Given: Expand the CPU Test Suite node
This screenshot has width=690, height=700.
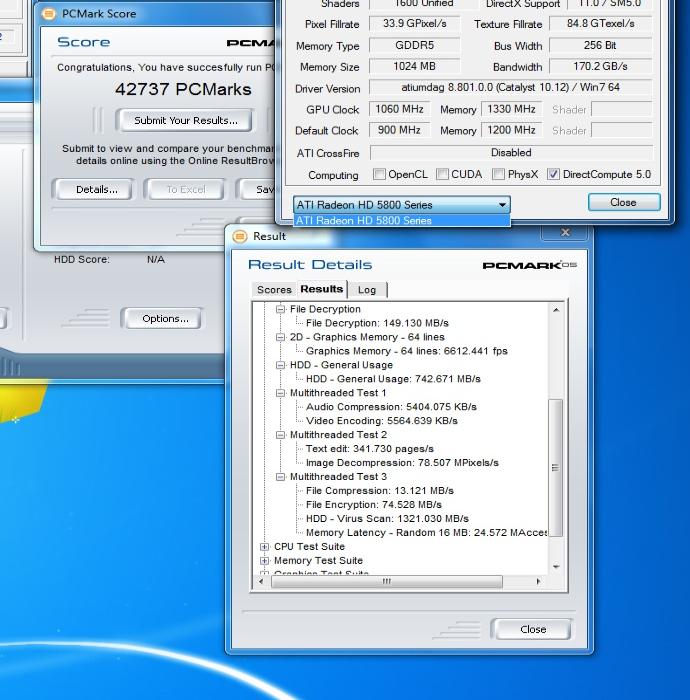Looking at the screenshot, I should (265, 546).
